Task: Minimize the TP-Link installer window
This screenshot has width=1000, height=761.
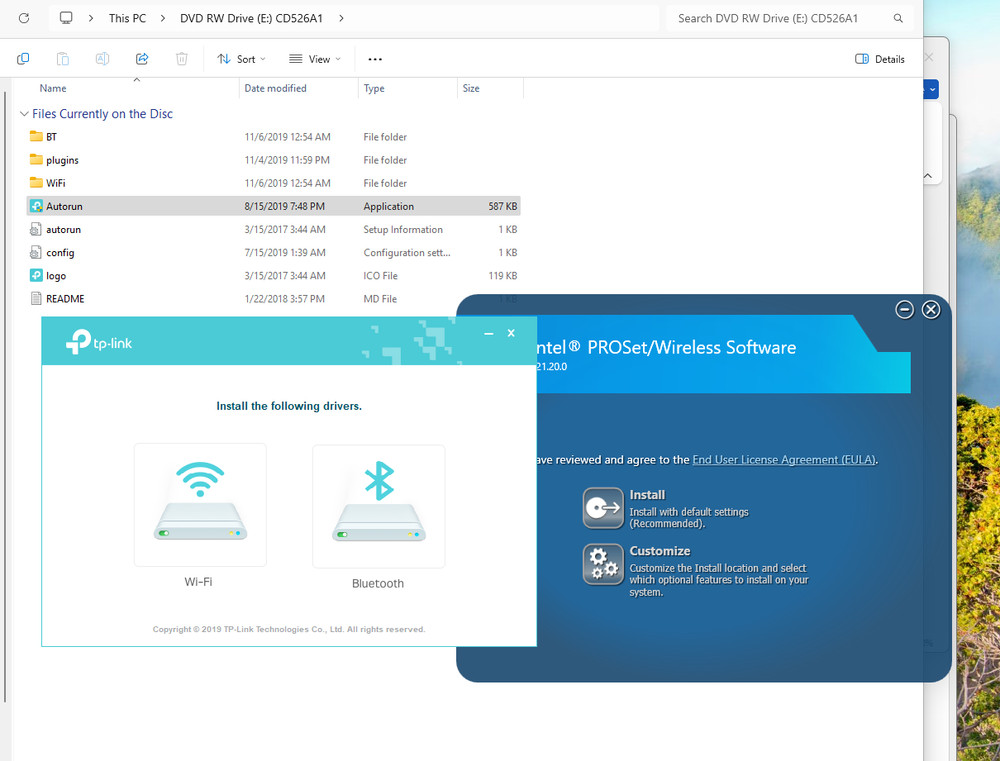Action: [489, 333]
